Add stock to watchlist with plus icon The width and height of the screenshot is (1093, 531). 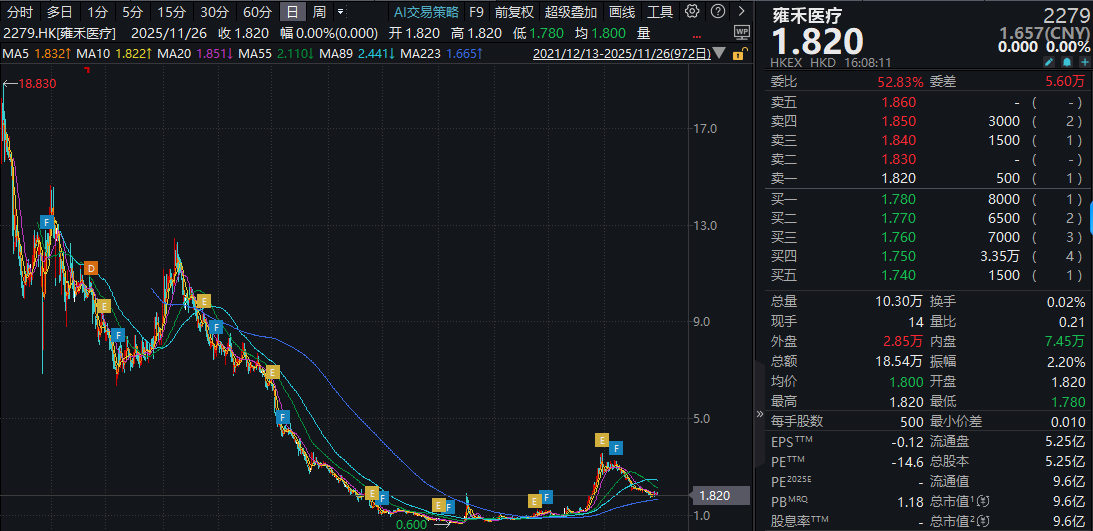(1083, 62)
